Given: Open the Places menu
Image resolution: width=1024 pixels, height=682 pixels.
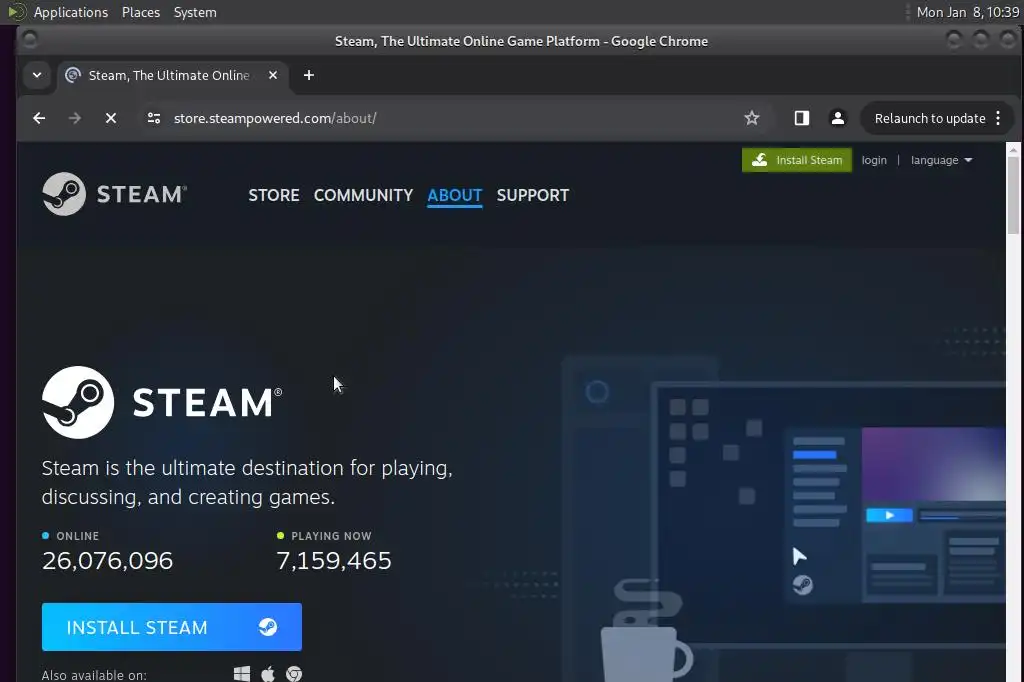Looking at the screenshot, I should (x=141, y=12).
